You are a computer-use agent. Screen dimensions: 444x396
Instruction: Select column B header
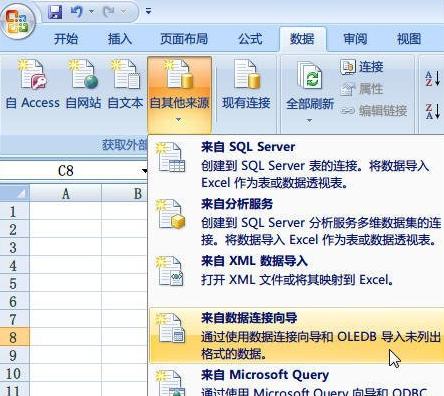125,193
